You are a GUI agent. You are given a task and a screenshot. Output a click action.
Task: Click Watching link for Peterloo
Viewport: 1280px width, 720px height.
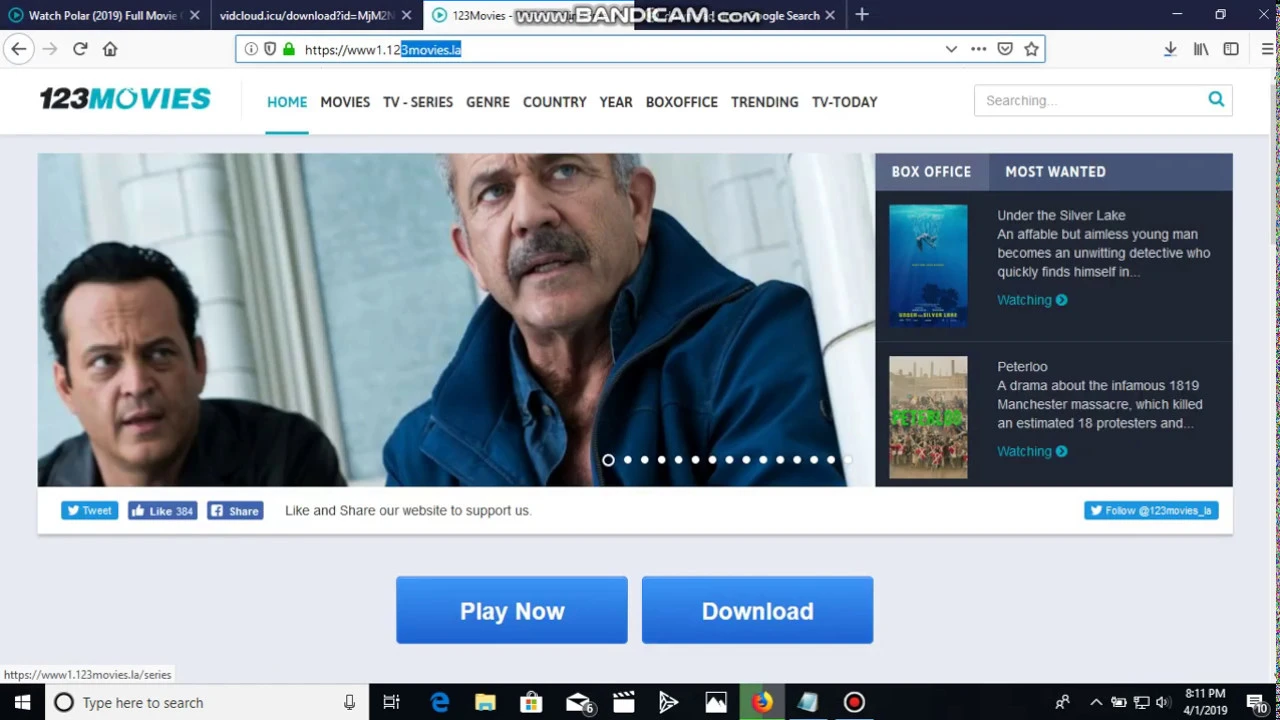[1031, 451]
